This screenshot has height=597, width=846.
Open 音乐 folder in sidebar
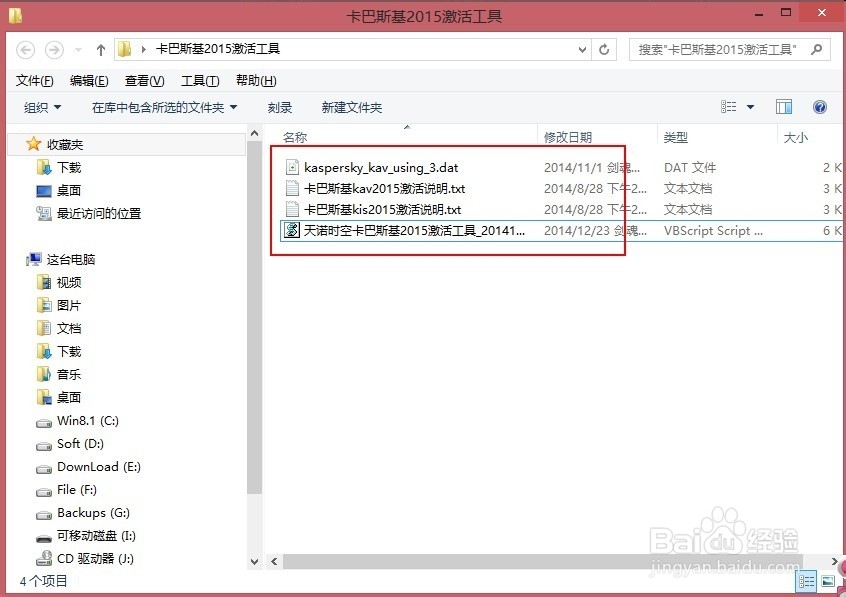click(69, 375)
